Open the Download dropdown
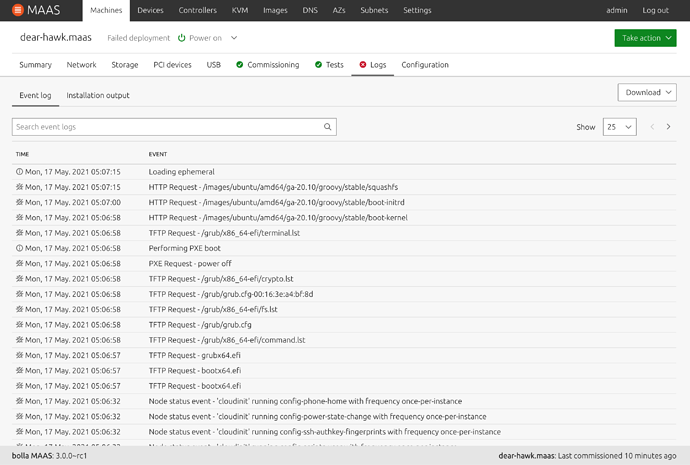Screen dimensions: 690x465 648,92
